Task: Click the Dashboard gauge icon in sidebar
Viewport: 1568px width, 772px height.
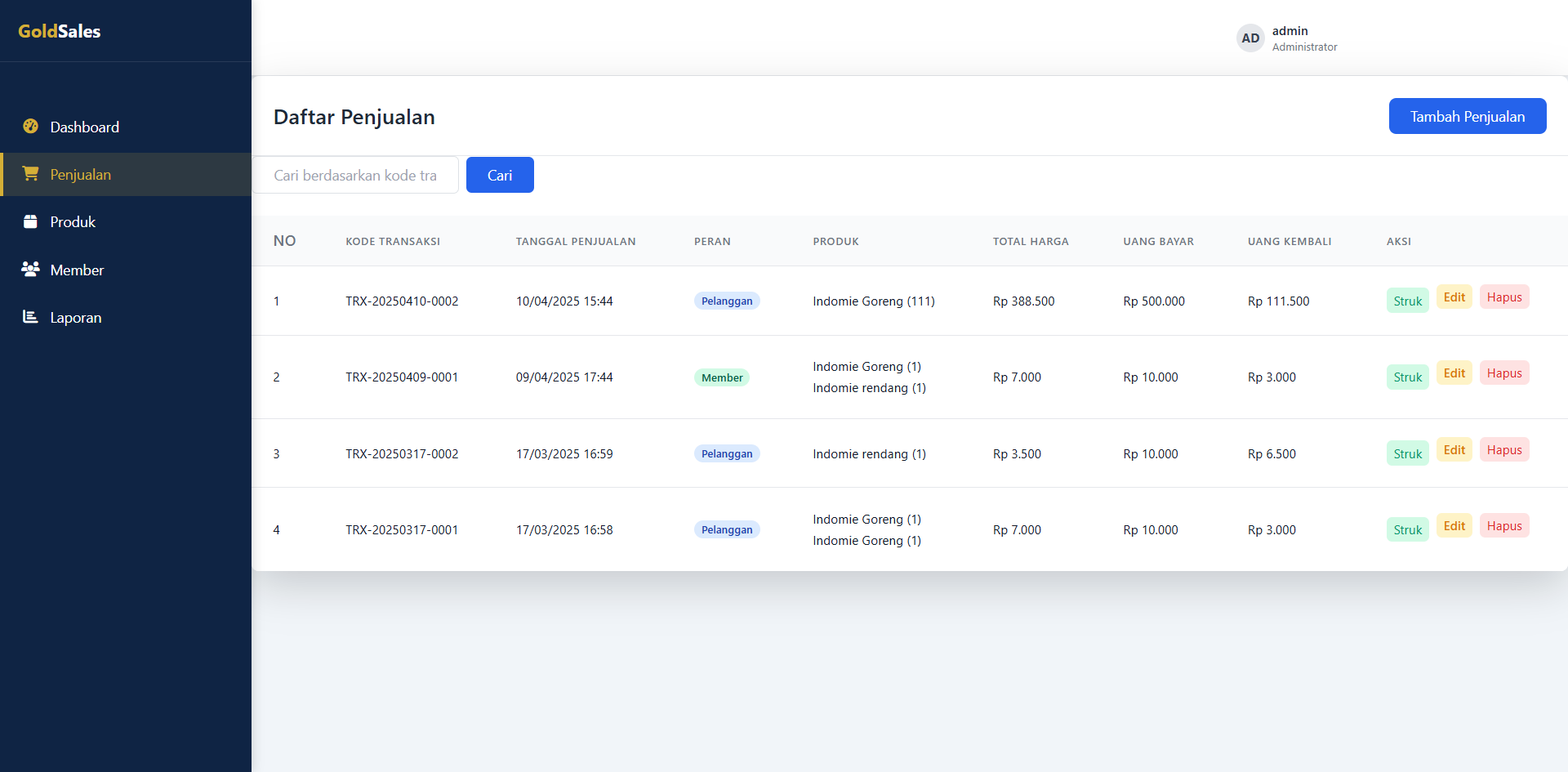Action: click(31, 127)
